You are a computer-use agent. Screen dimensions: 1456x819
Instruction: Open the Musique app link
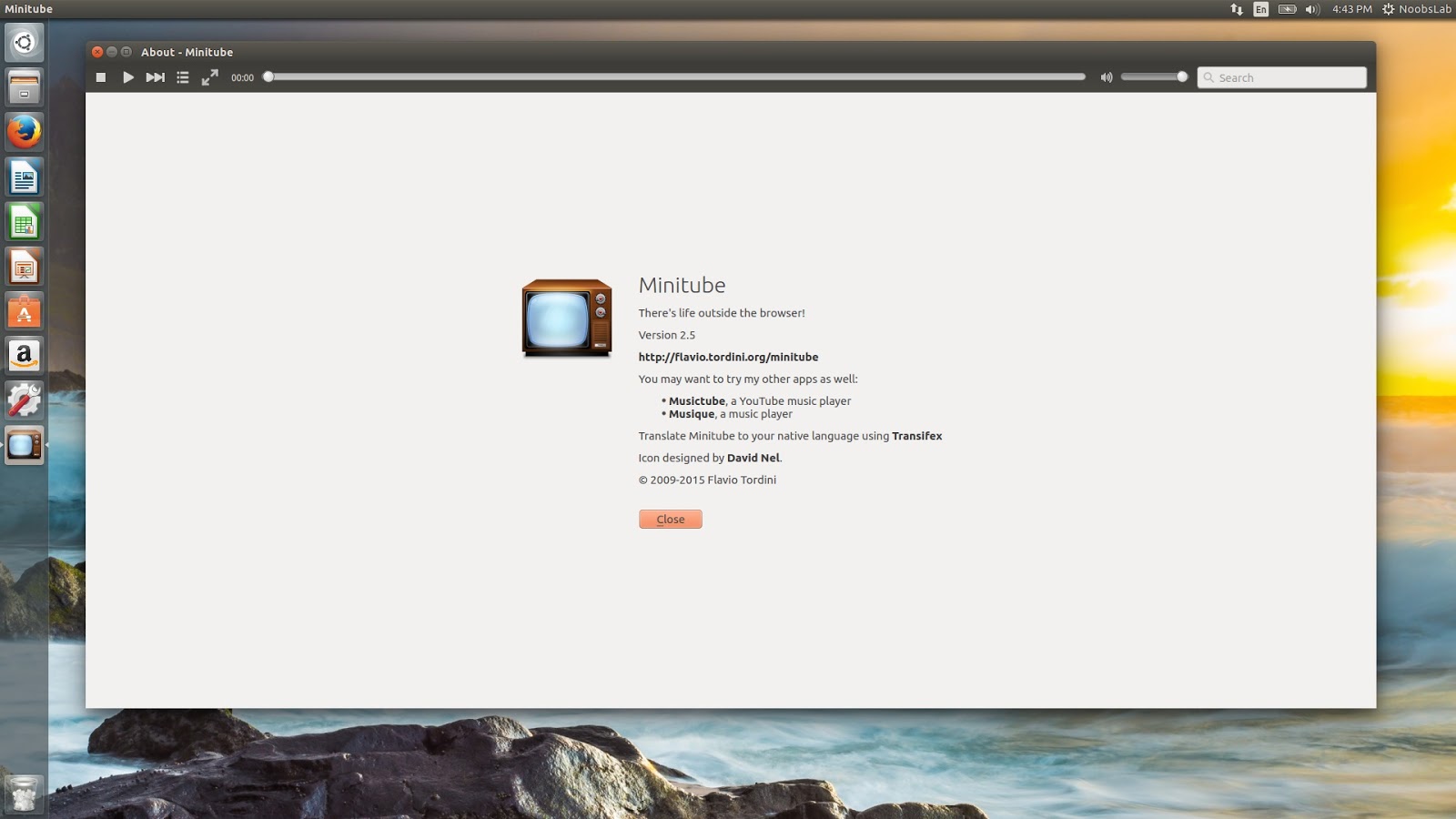point(692,414)
